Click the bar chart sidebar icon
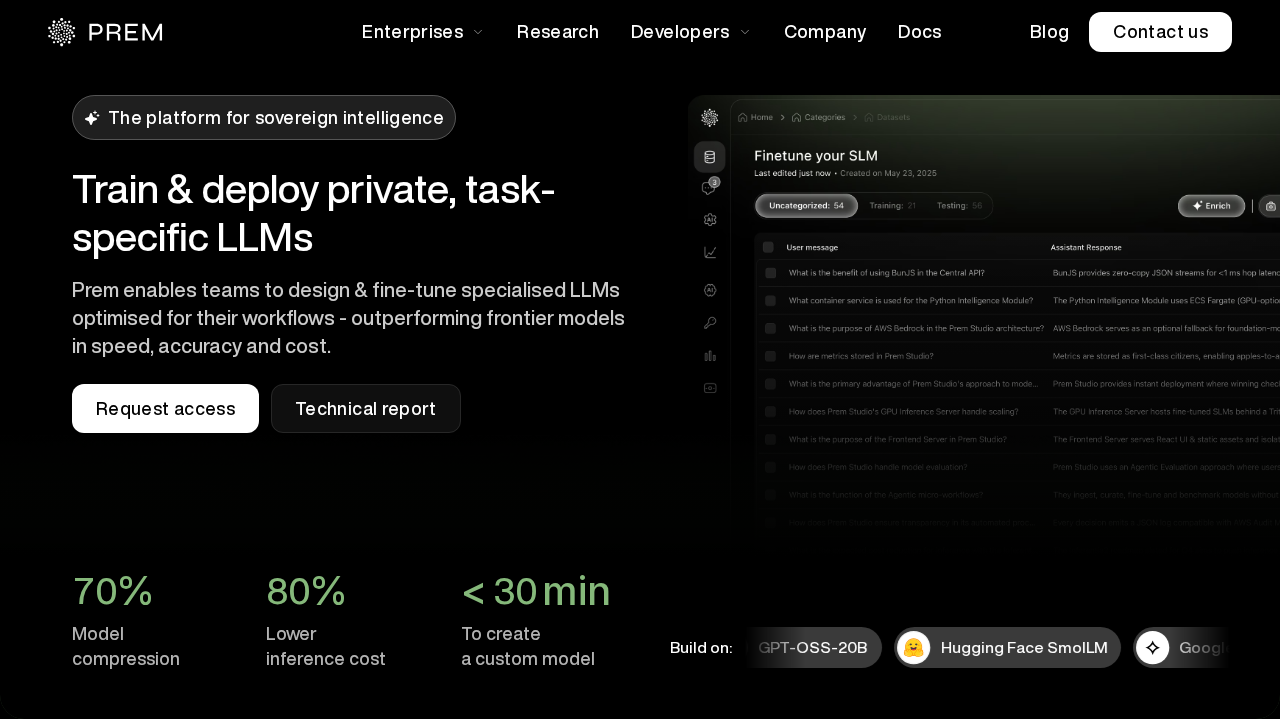This screenshot has width=1280, height=720. tap(710, 356)
